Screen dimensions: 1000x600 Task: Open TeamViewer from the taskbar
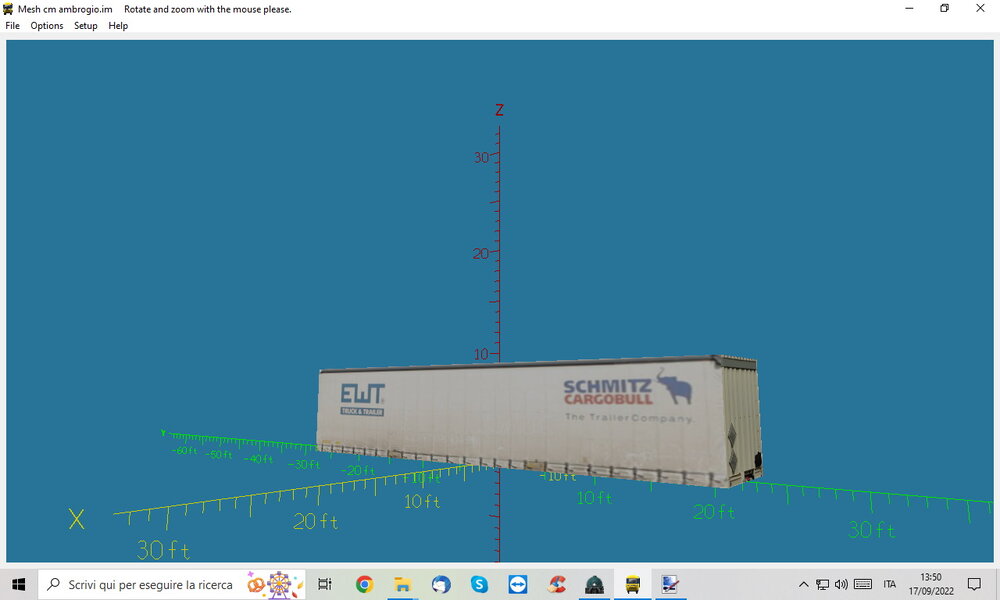click(x=518, y=584)
